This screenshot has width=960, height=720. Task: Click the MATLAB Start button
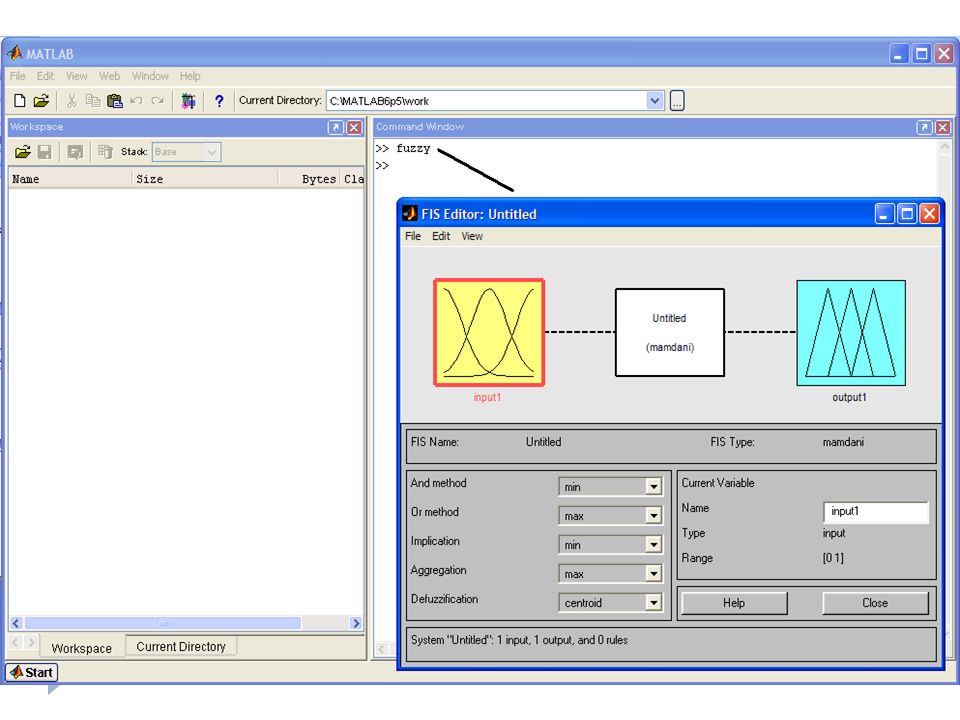tap(32, 672)
